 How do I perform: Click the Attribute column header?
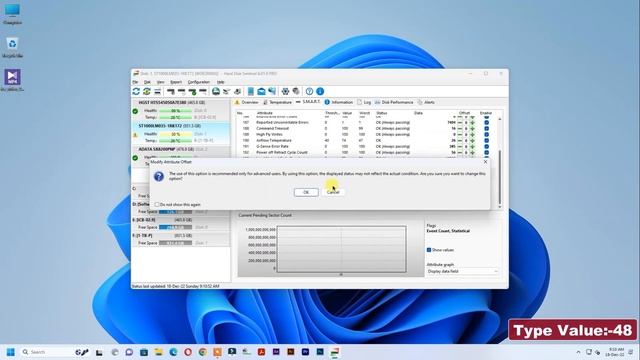264,113
